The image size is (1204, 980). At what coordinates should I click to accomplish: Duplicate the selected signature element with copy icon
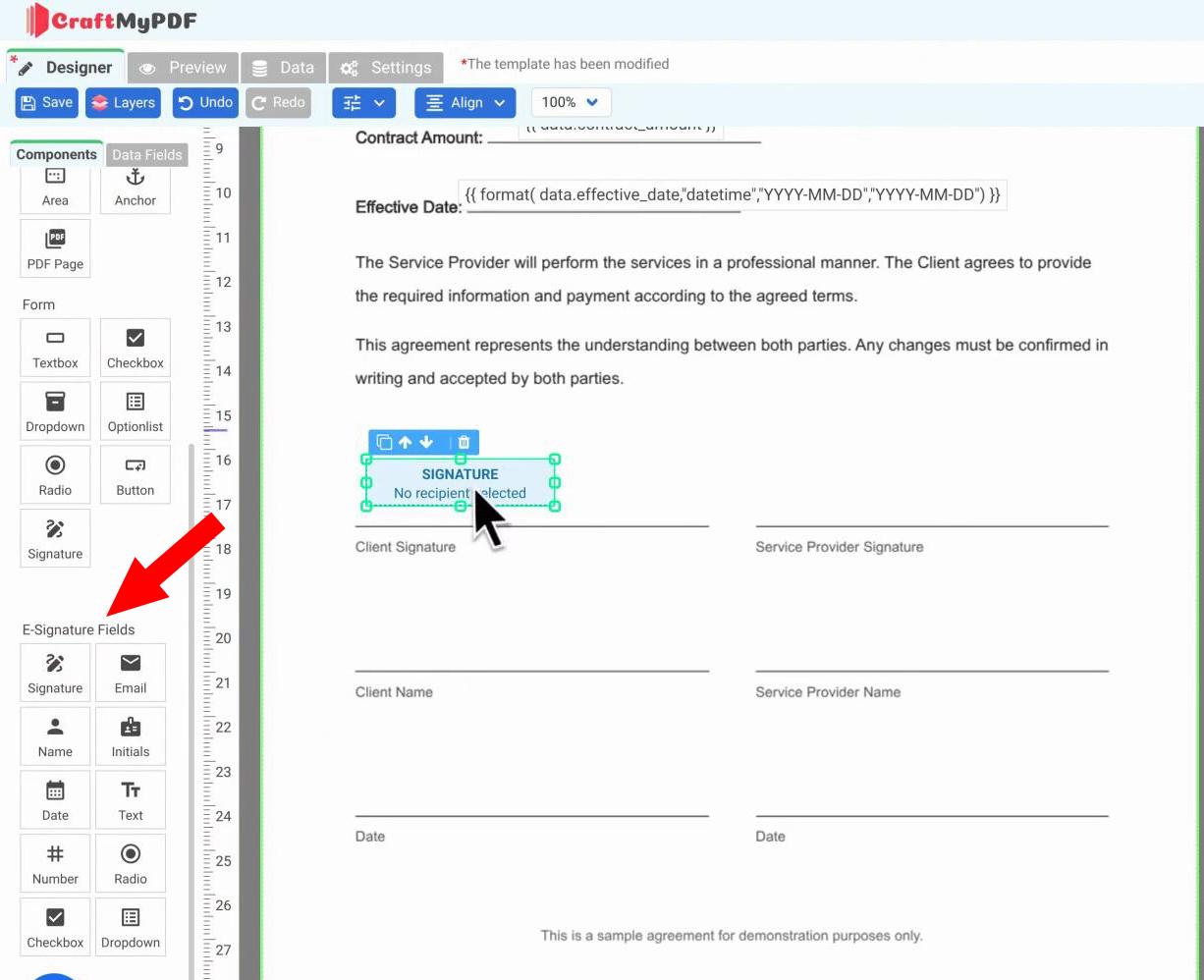[384, 442]
